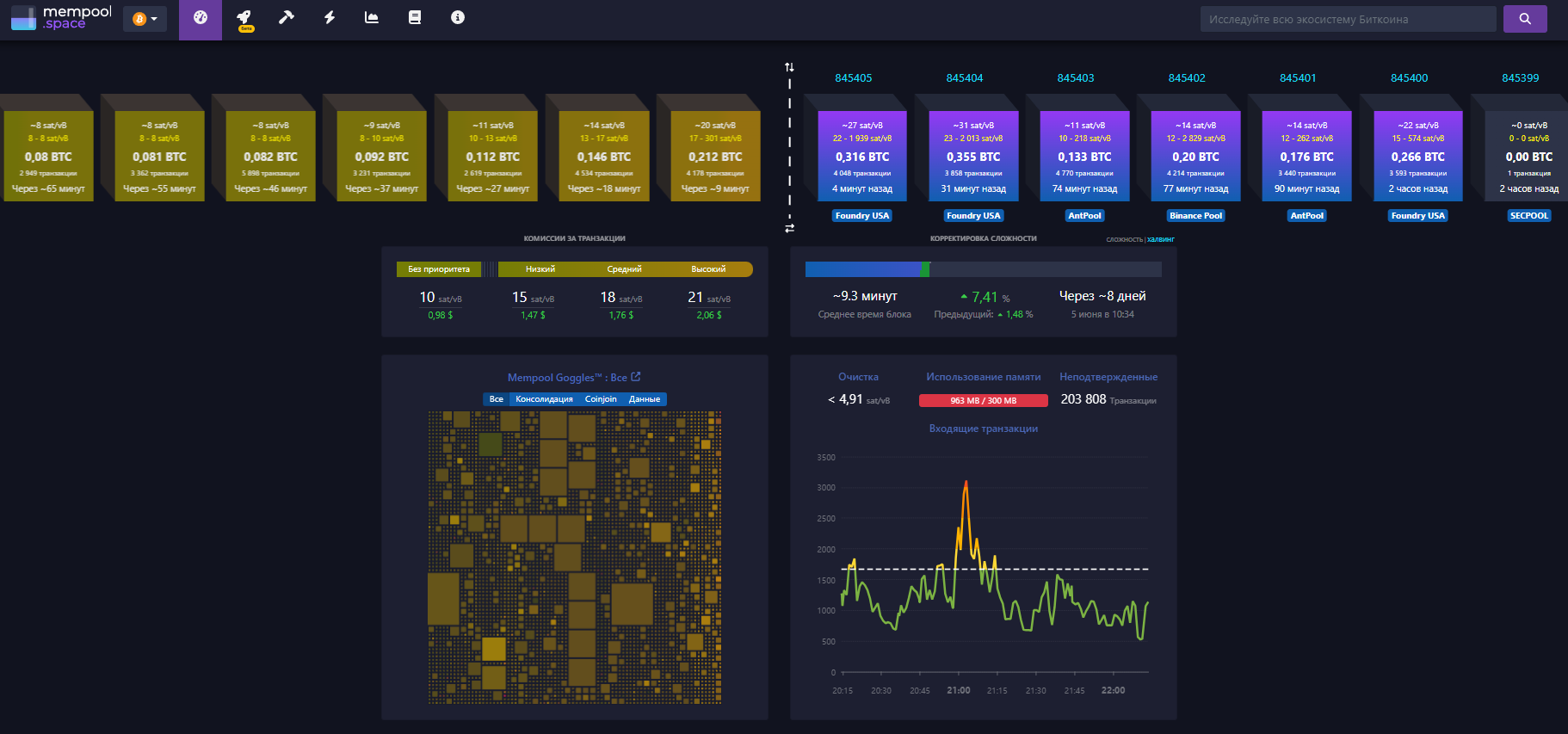The image size is (1568, 734).
Task: Open mempool block with 0,092 BTC
Action: tap(382, 156)
